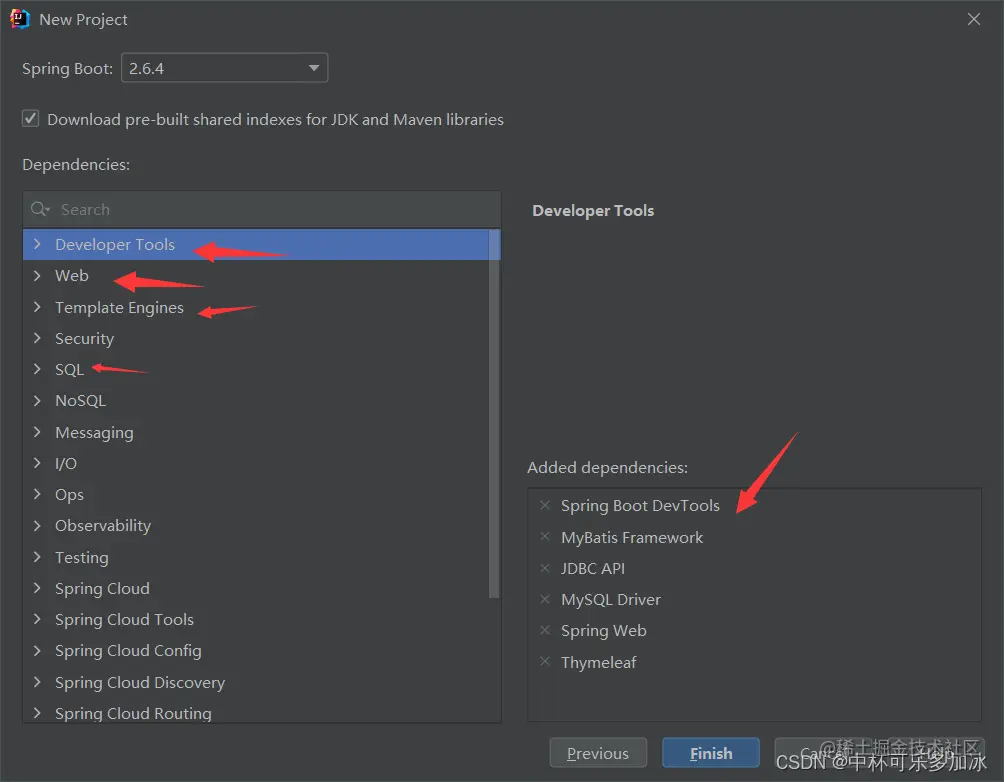
Task: Expand the I/O category chevron
Action: point(37,463)
